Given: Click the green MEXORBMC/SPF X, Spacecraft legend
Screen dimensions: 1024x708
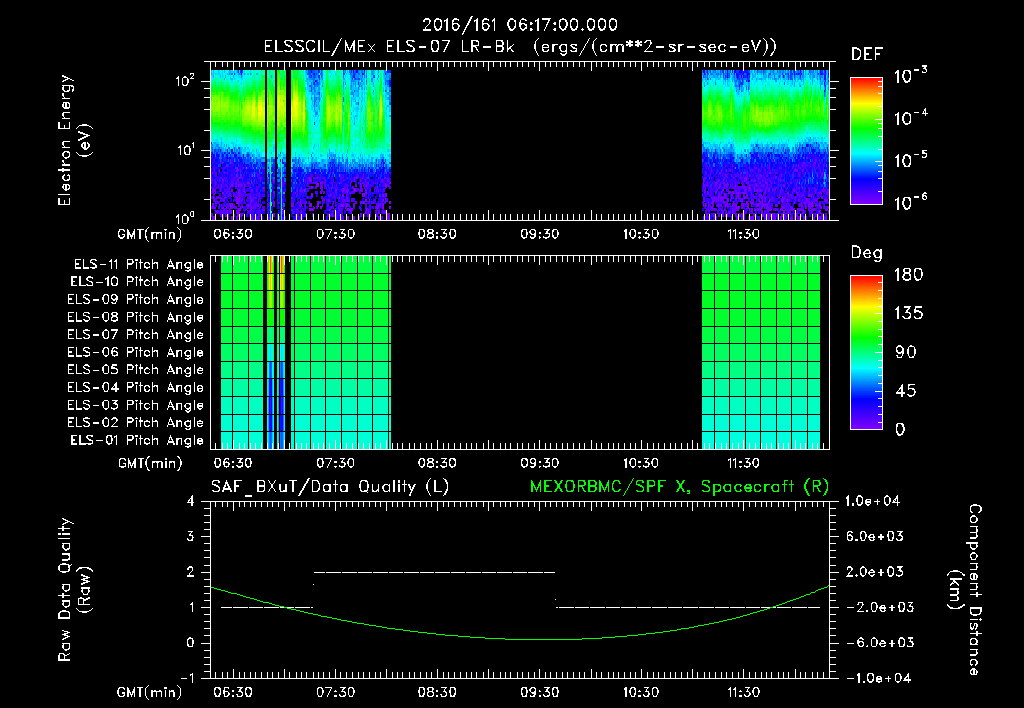Looking at the screenshot, I should click(x=679, y=487).
